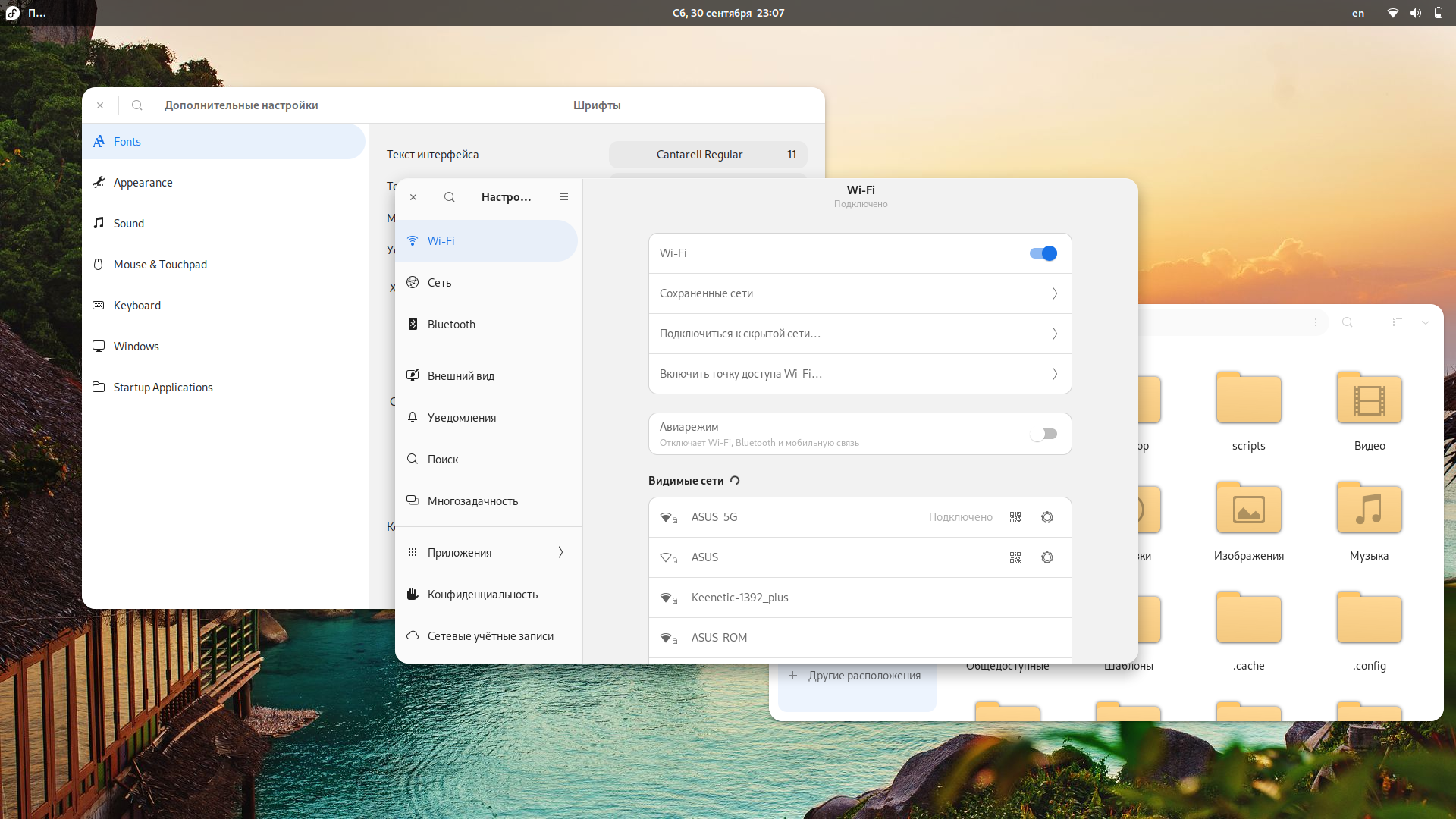
Task: Connect to ASUS-ROM network
Action: coord(860,638)
